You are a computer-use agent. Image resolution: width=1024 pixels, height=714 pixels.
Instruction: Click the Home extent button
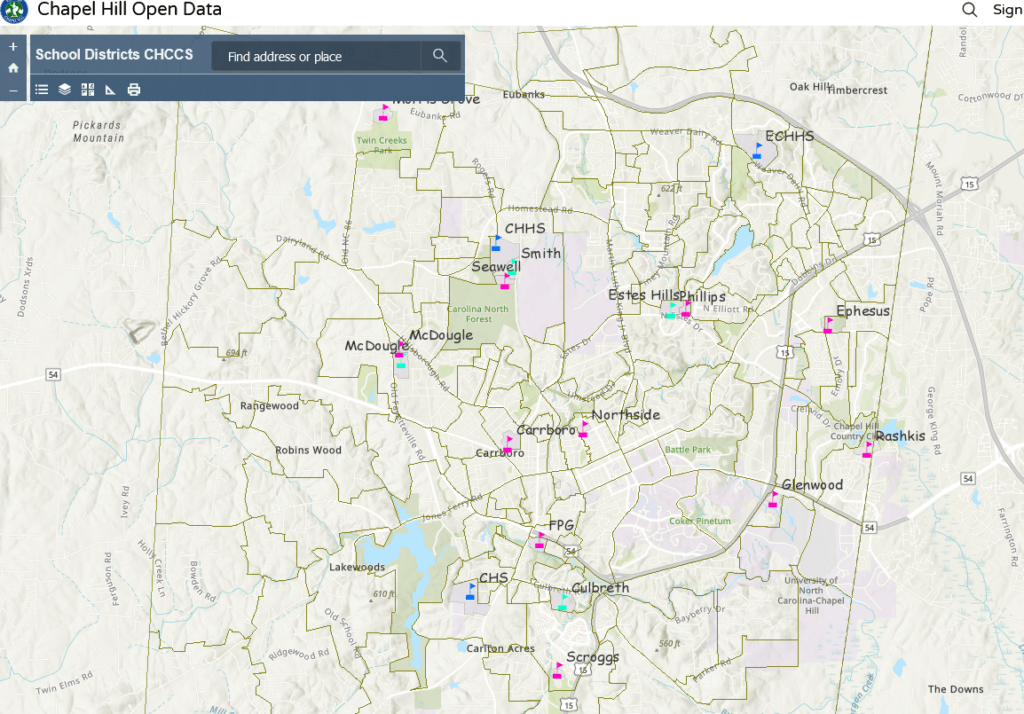tap(12, 67)
